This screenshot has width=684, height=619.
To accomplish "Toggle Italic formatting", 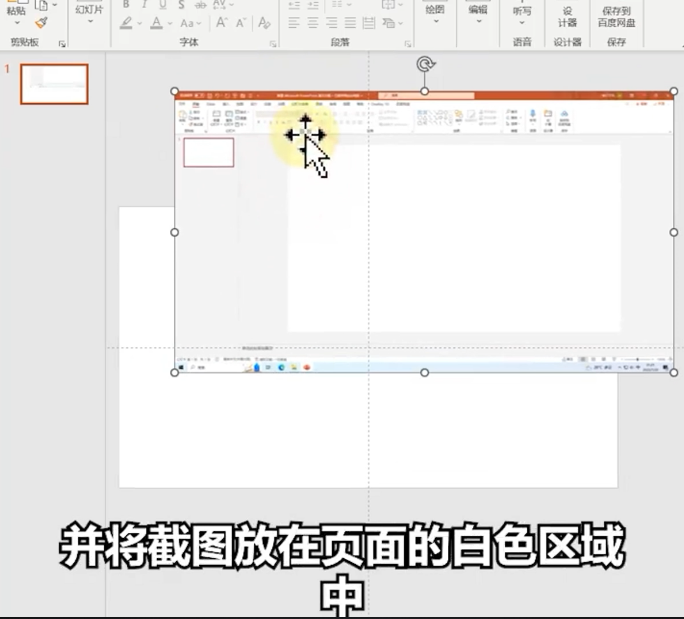I will point(144,4).
